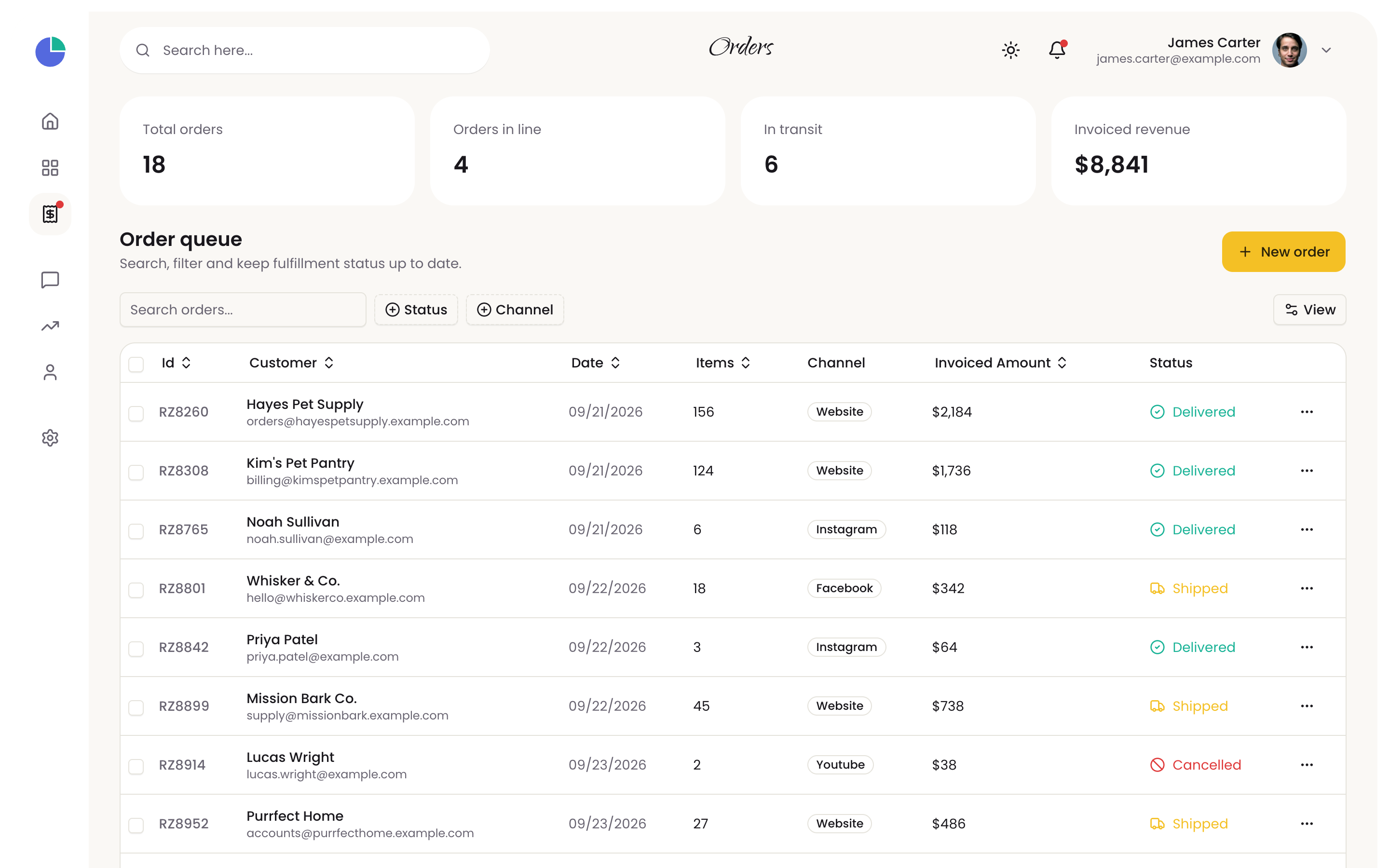
Task: Tick the checkbox for order RZ8308
Action: click(136, 472)
